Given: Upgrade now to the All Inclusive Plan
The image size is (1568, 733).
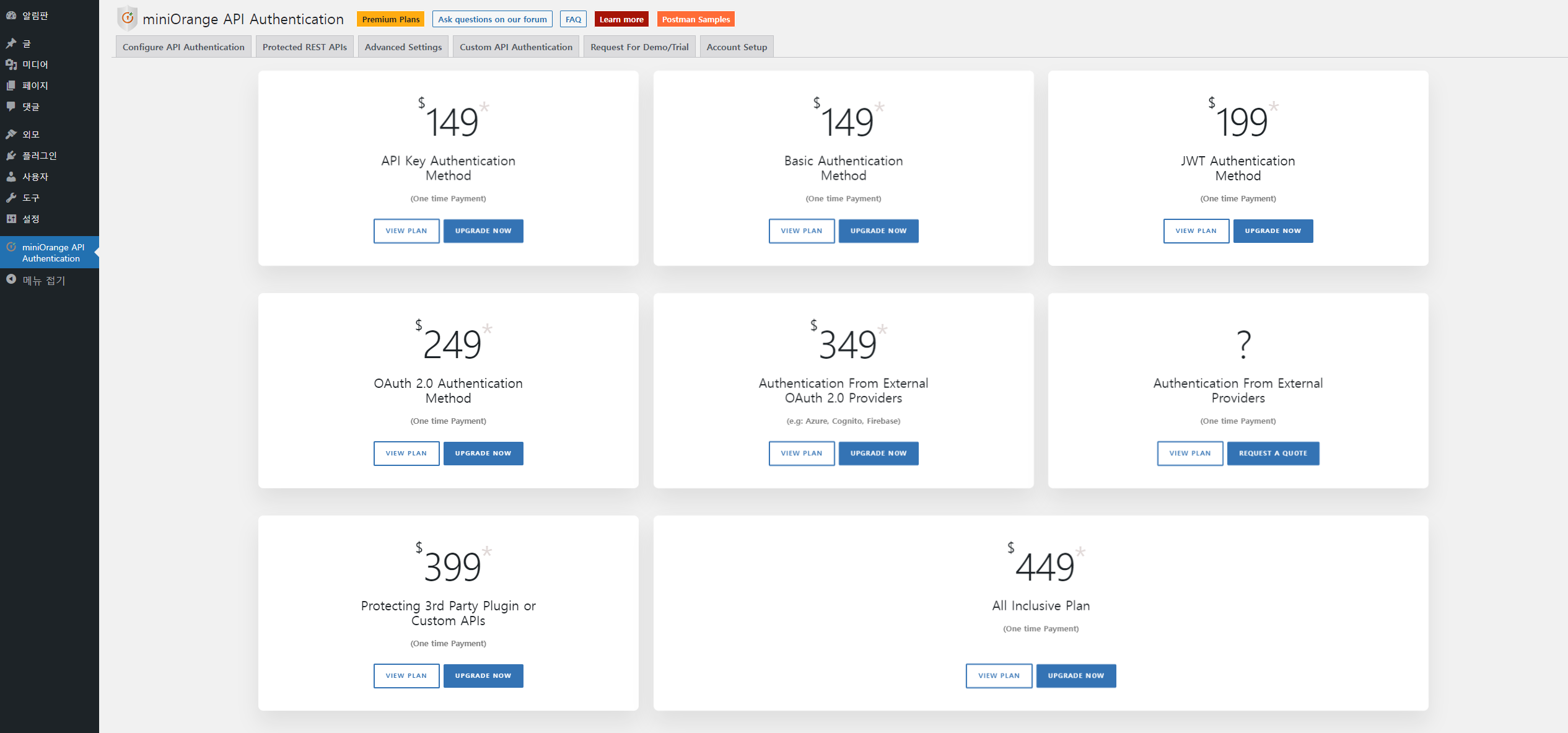Looking at the screenshot, I should [x=1076, y=675].
